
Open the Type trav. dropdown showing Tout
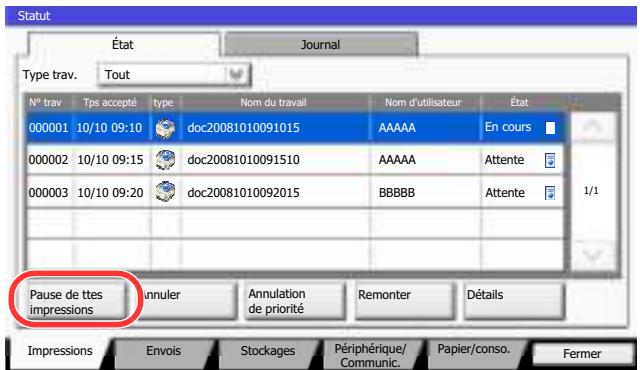pos(174,75)
